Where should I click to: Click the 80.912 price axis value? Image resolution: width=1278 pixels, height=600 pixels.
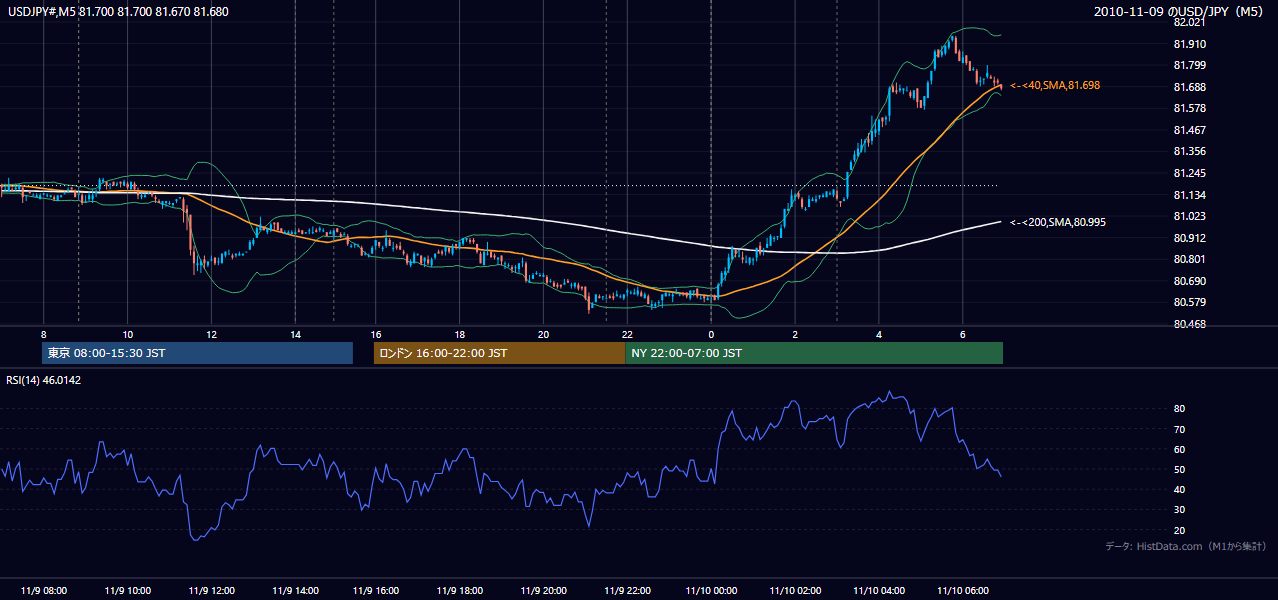pyautogui.click(x=1191, y=238)
